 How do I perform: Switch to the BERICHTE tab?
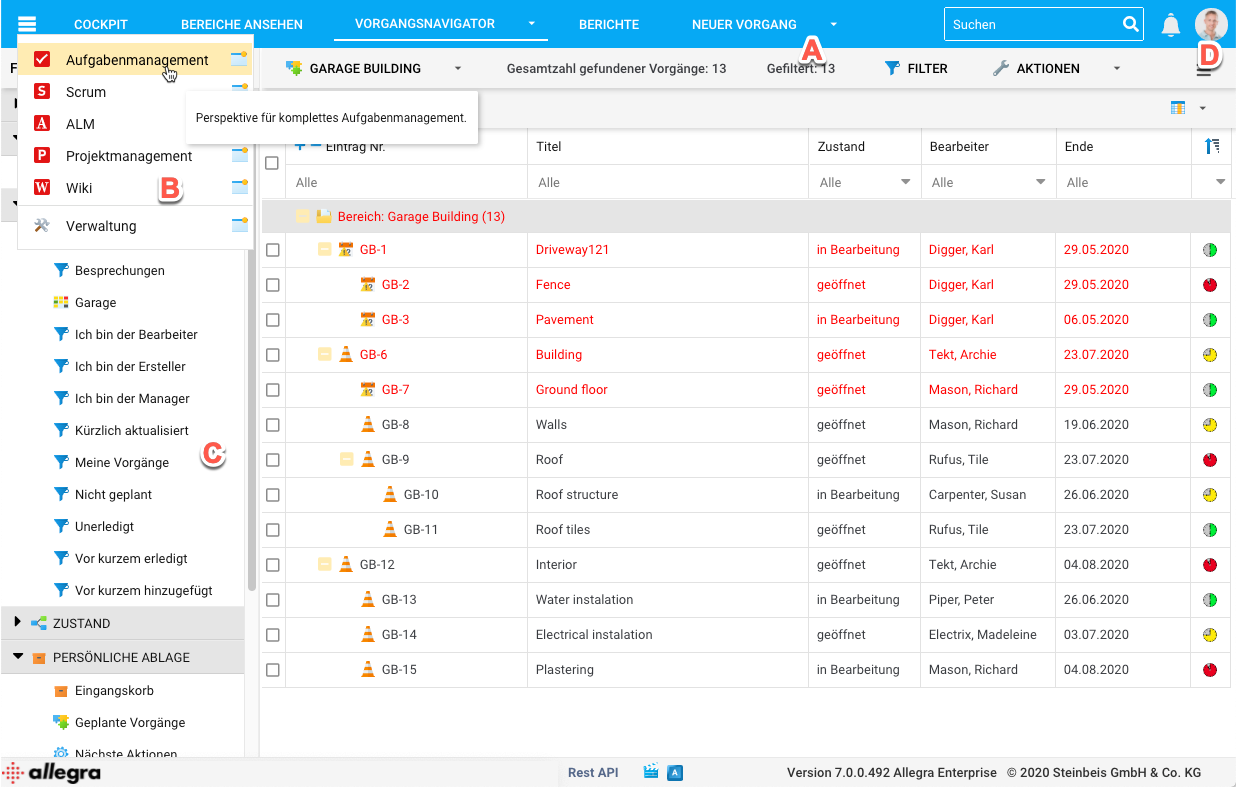click(x=608, y=25)
